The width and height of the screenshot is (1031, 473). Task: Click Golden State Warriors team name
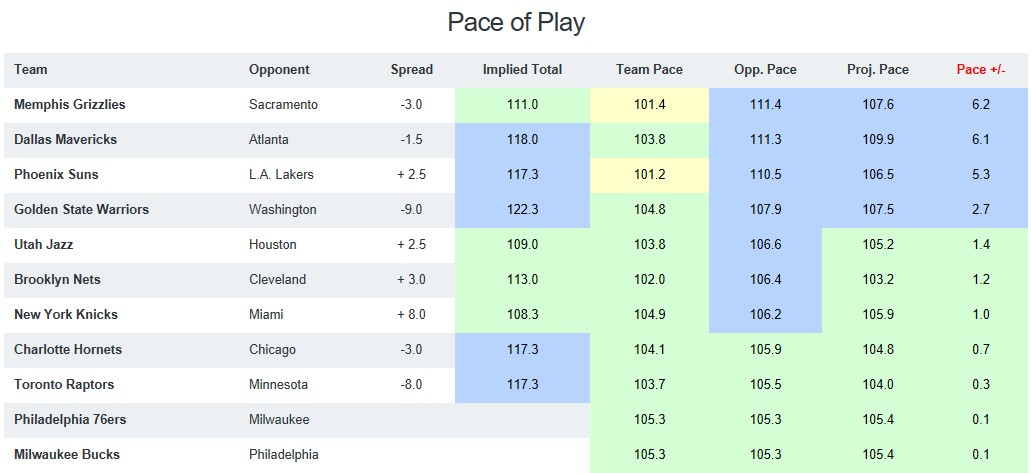pos(82,209)
